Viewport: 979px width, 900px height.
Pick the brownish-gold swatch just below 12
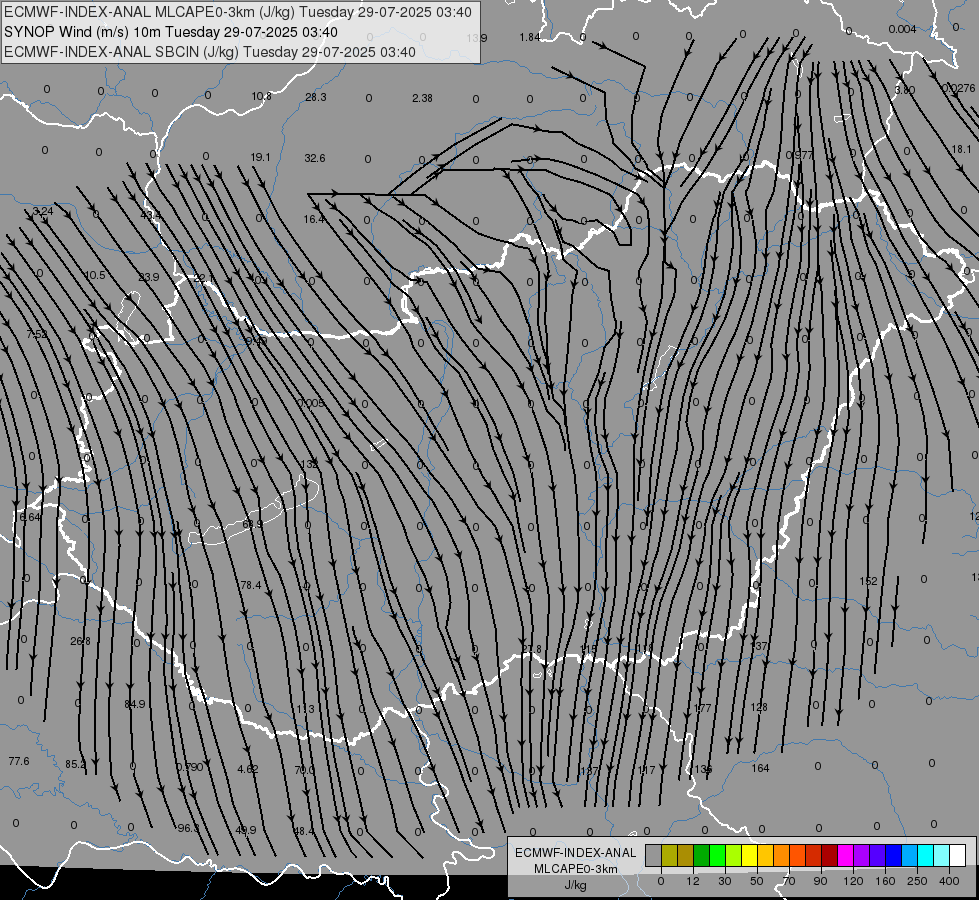click(x=686, y=855)
